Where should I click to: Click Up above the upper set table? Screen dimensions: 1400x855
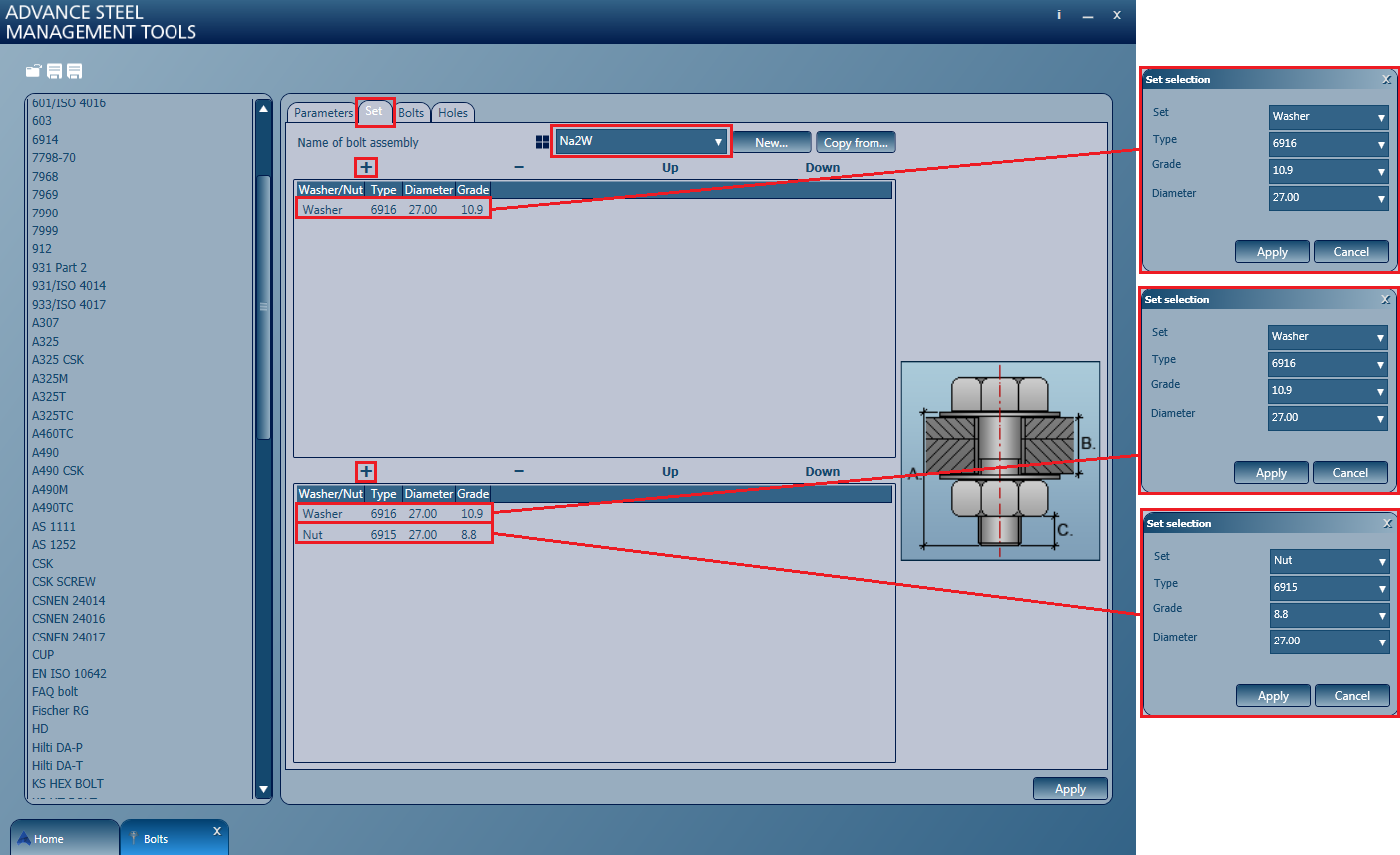[670, 168]
